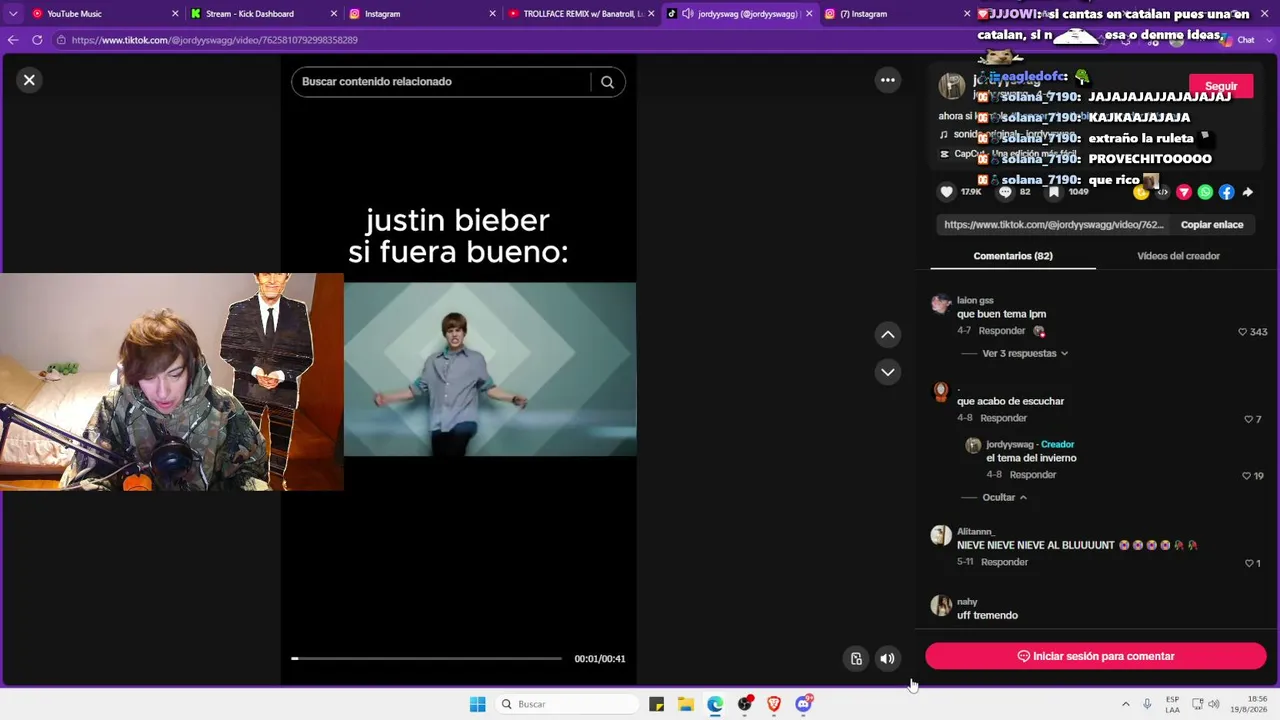
Task: Close the YouTube Music tab
Action: coord(175,14)
